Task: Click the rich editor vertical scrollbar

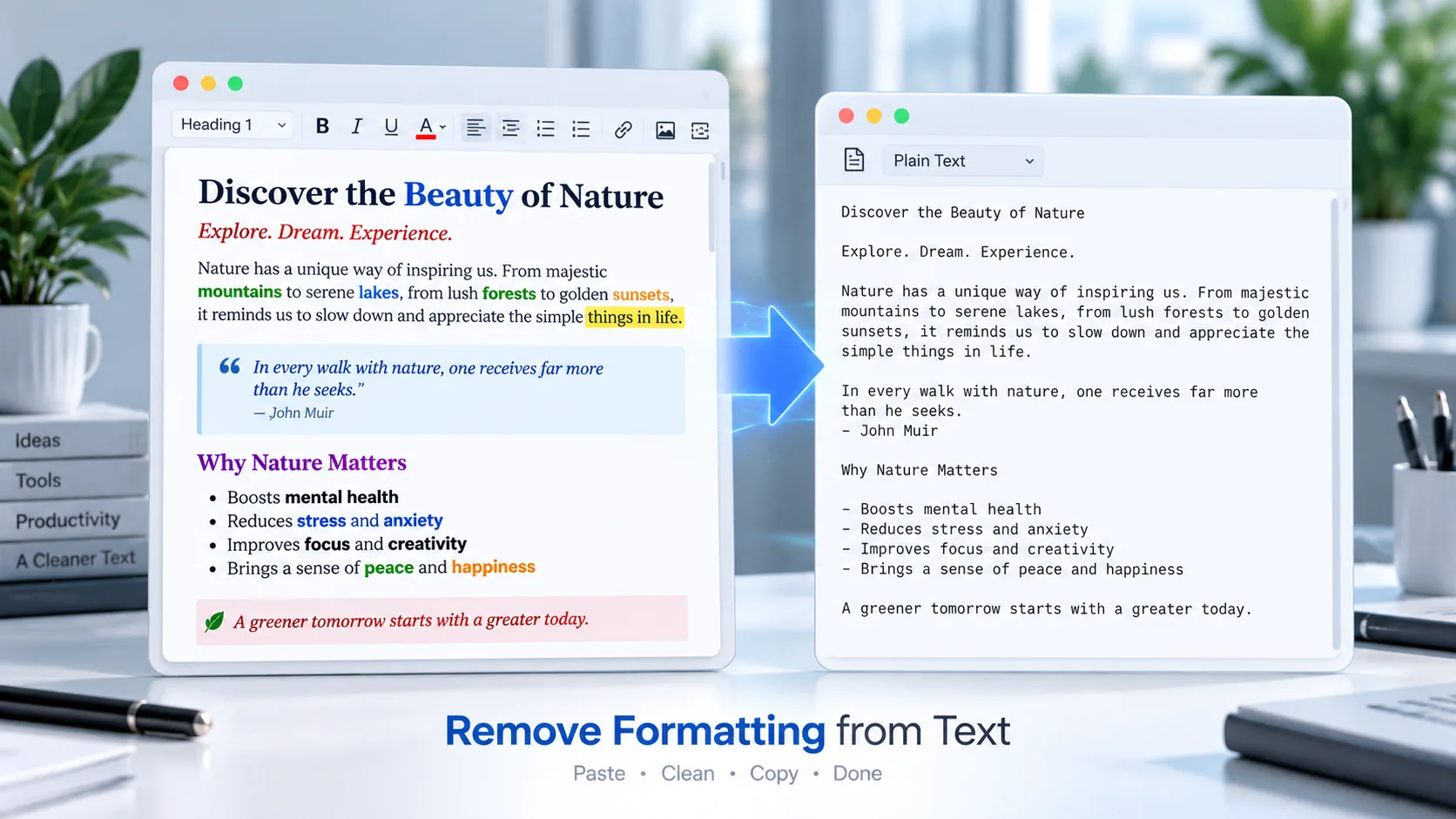Action: (x=711, y=205)
